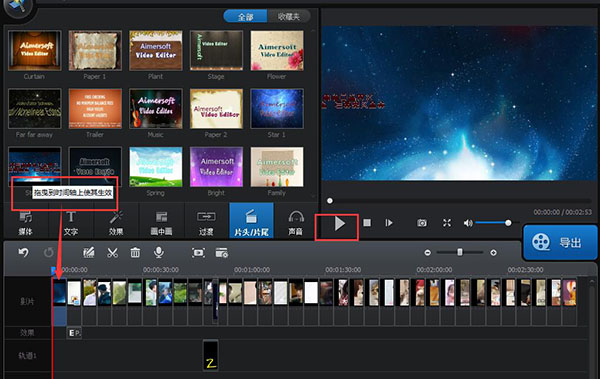This screenshot has height=379, width=600.
Task: Click the 导出 export button
Action: coord(560,242)
